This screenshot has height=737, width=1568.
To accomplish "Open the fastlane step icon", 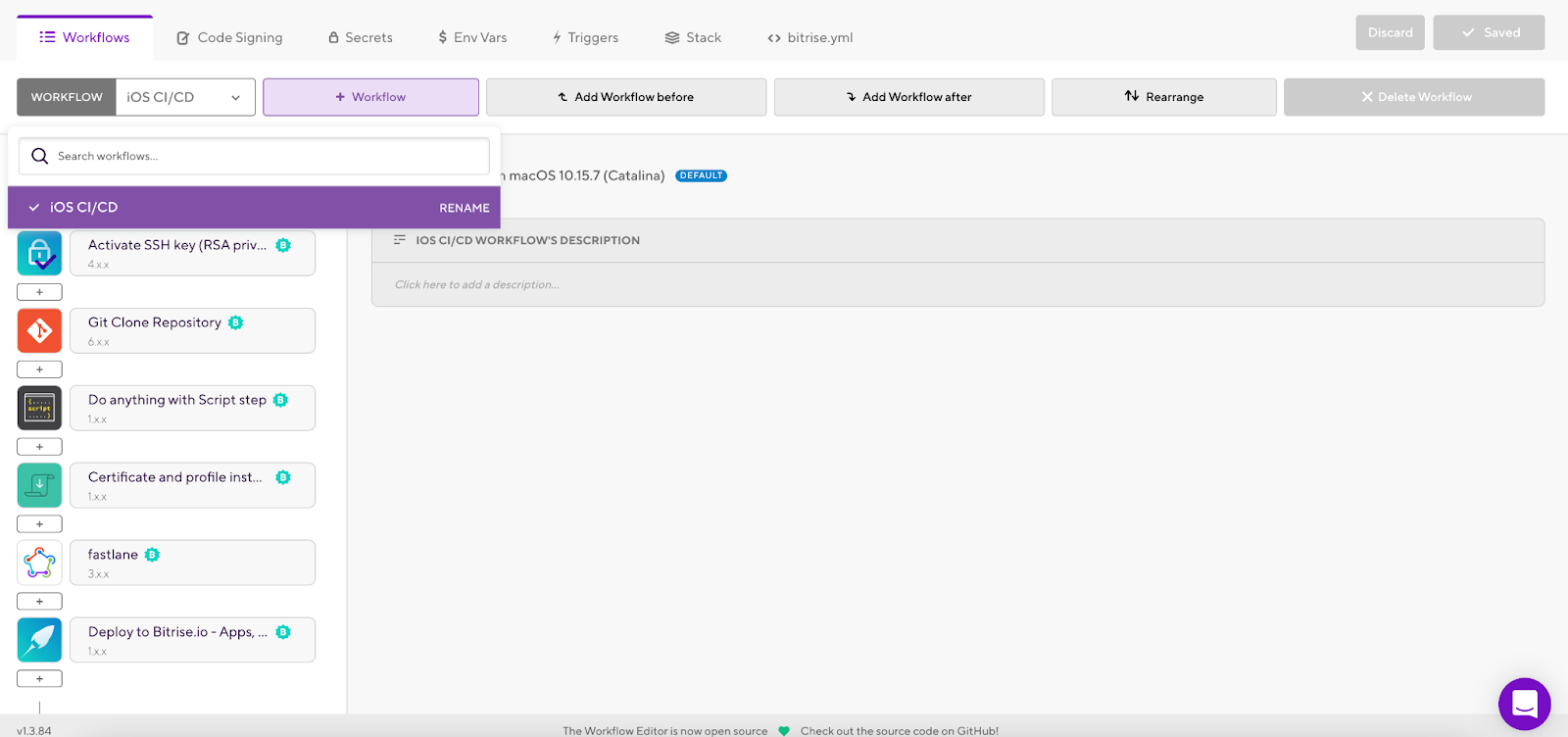I will pos(39,563).
